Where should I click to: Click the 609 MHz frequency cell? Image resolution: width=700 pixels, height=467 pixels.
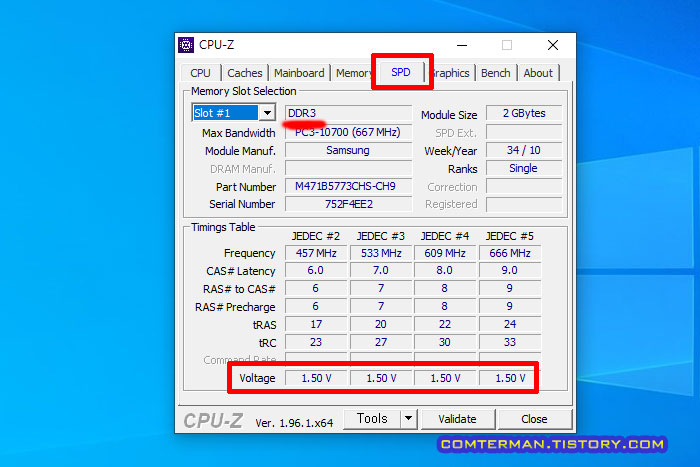pos(445,253)
